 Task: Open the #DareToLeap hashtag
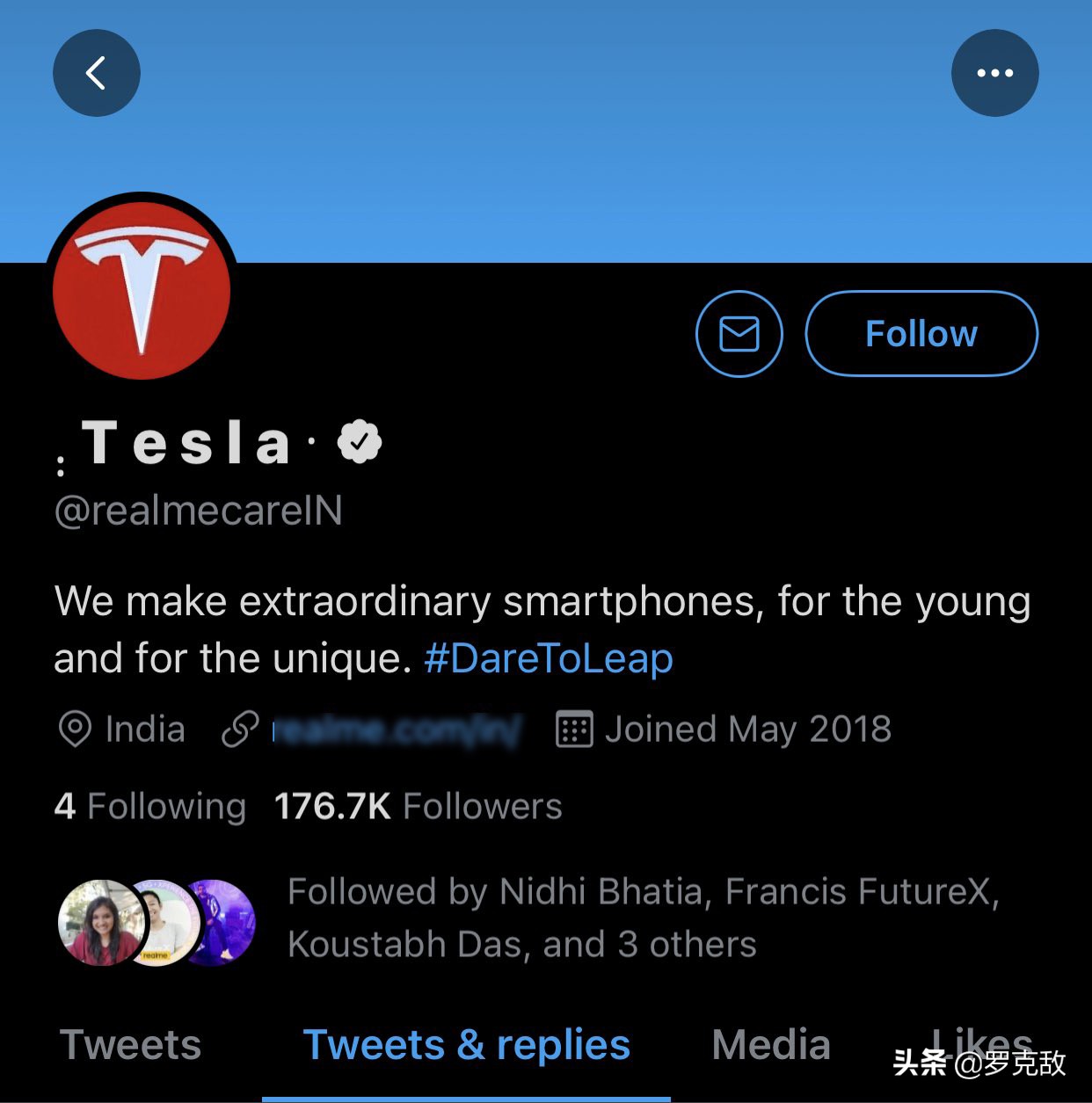(548, 657)
